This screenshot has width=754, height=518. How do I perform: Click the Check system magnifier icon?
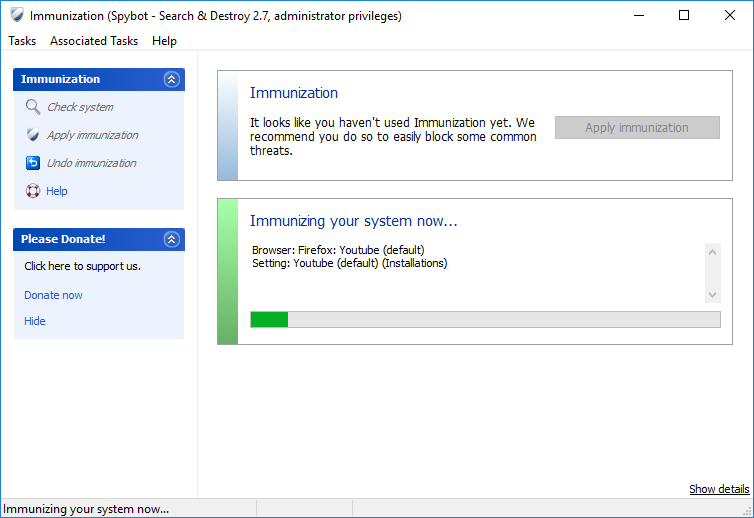[33, 107]
